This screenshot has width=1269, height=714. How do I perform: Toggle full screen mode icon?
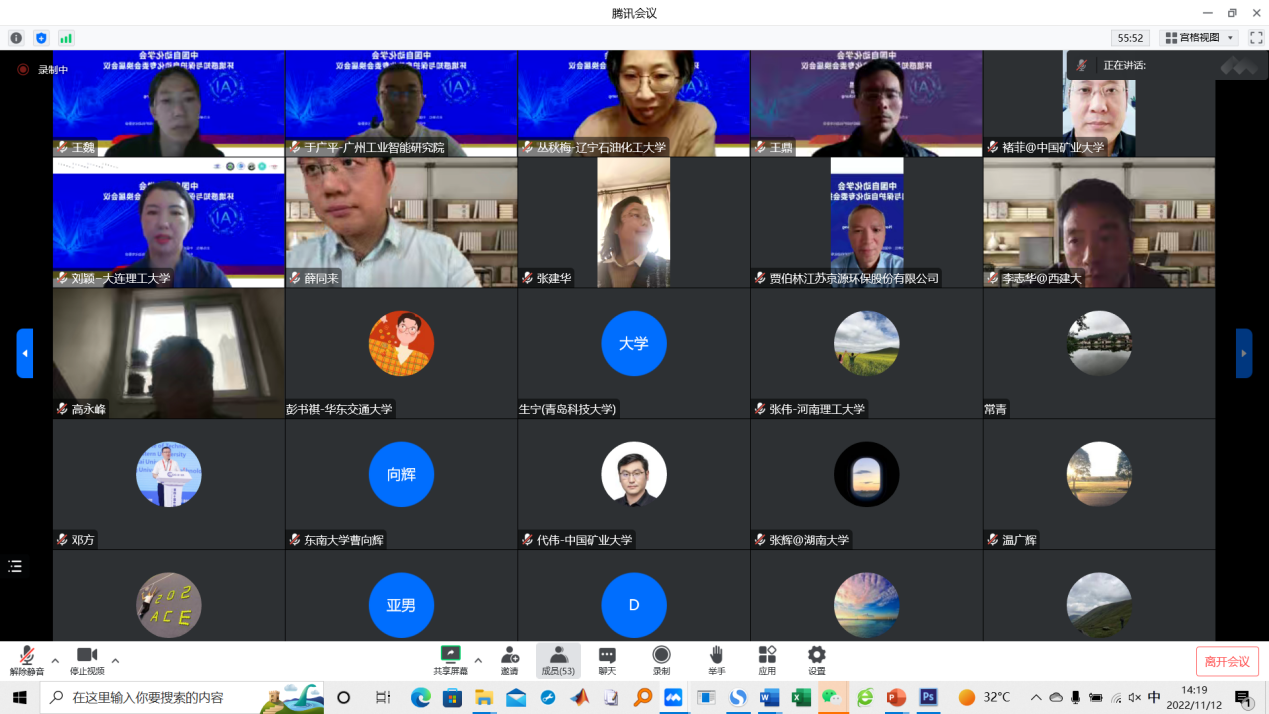[1256, 38]
